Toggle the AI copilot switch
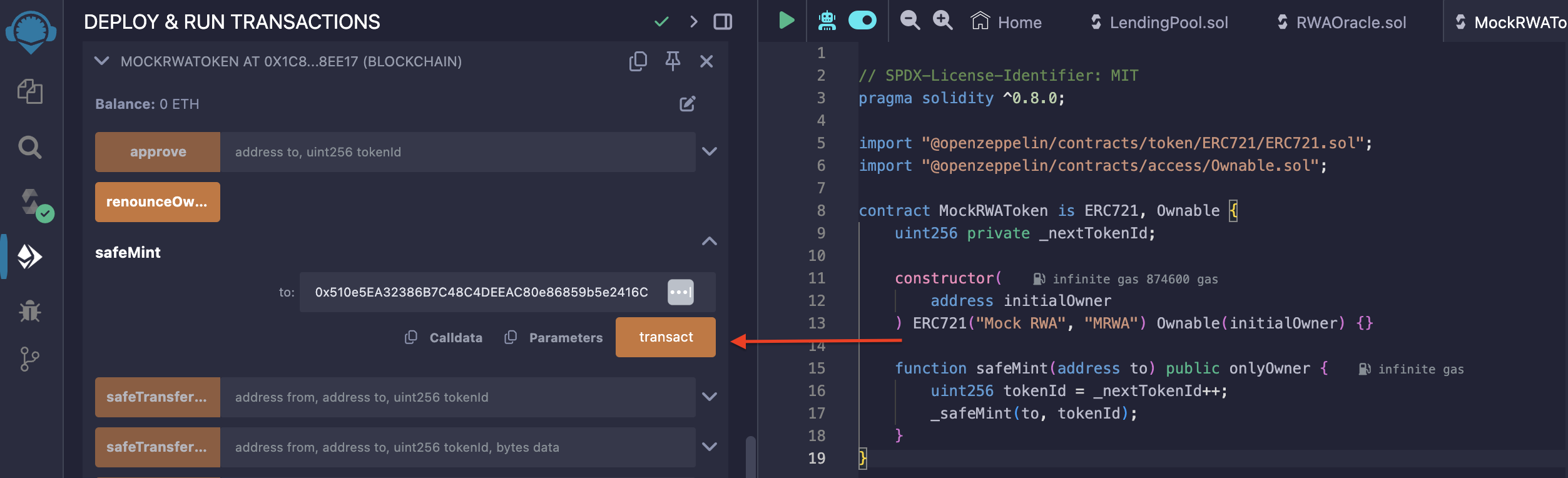This screenshot has height=478, width=1568. (862, 21)
